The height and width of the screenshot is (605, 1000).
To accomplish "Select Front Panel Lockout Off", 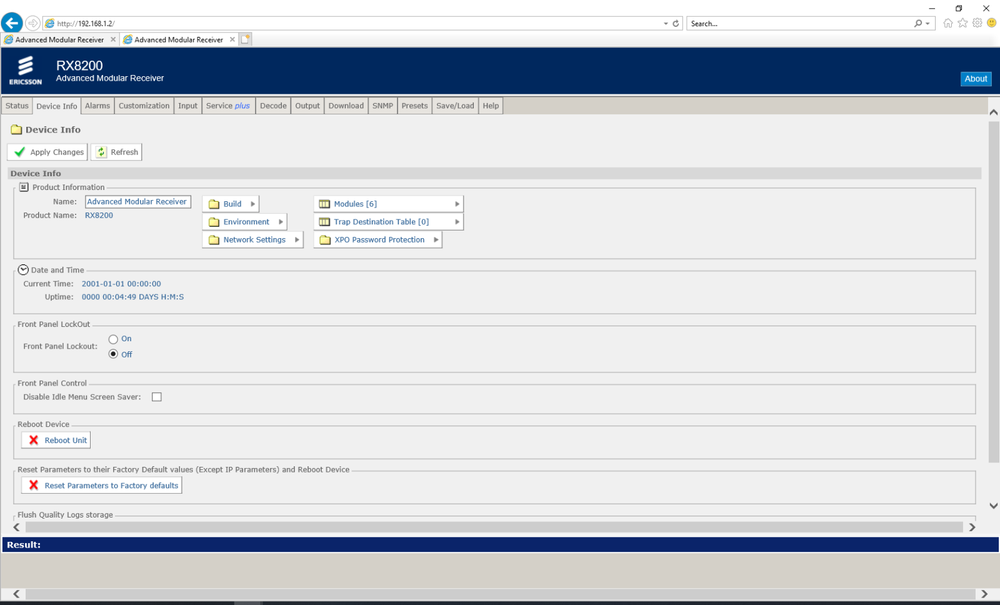I will click(x=114, y=354).
